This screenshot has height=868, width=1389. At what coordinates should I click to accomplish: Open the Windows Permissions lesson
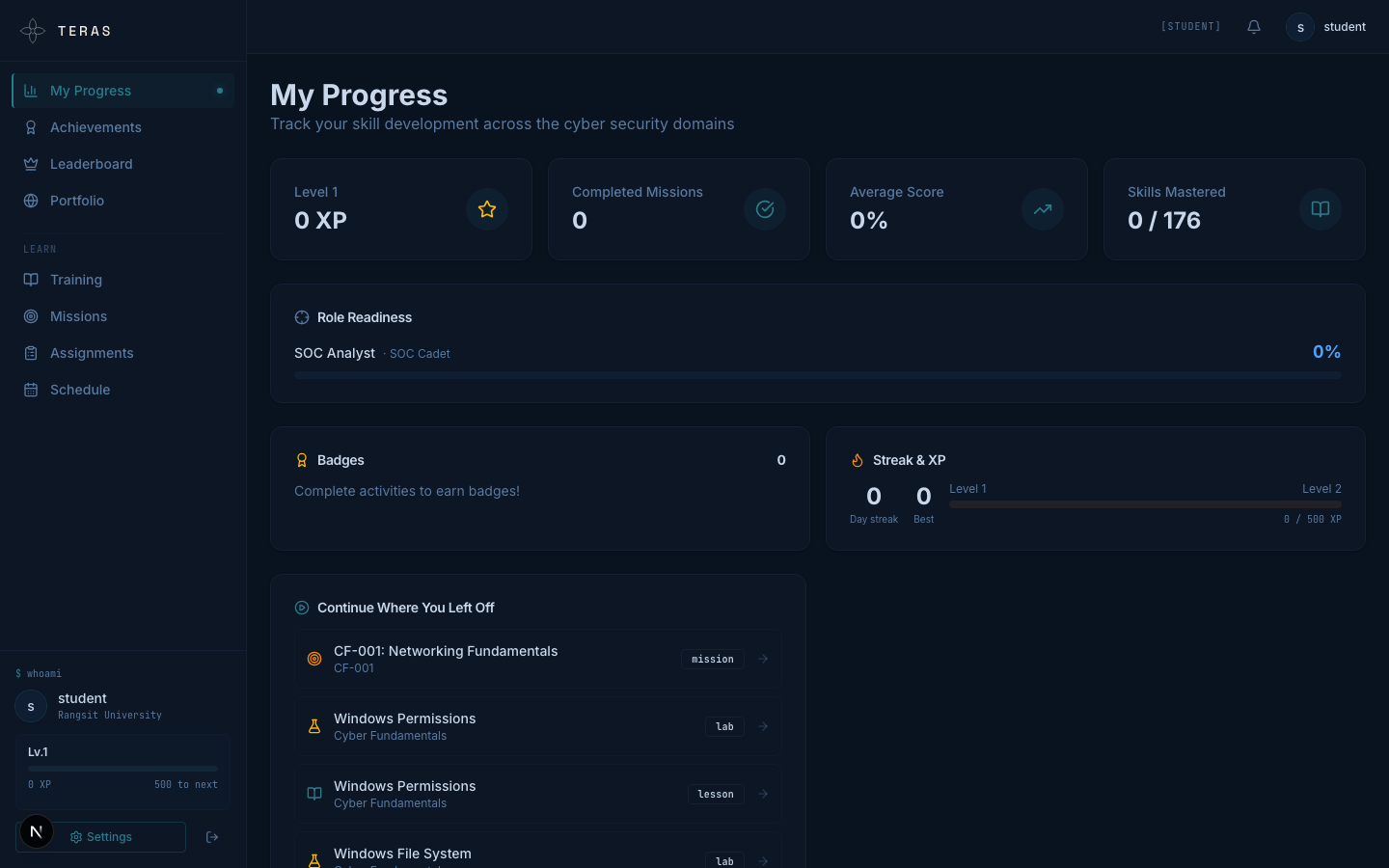click(x=538, y=794)
